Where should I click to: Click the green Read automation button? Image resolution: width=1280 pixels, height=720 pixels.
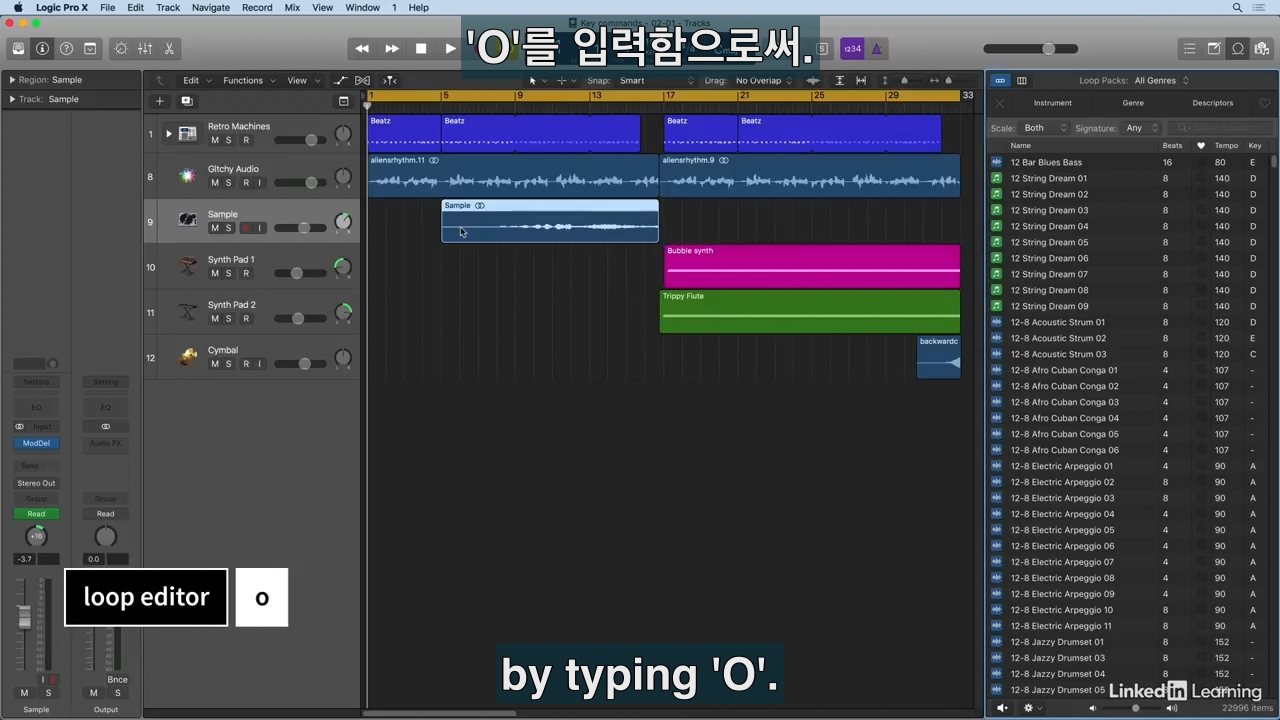36,514
